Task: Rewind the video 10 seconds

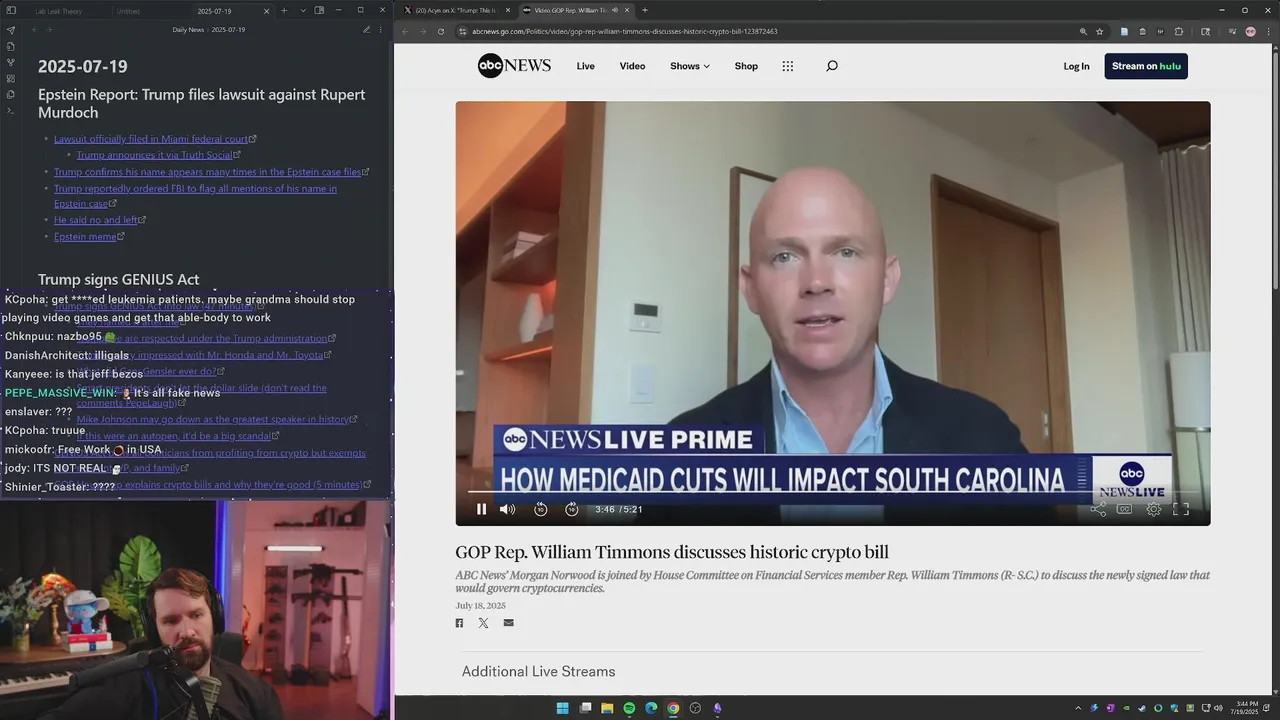Action: (540, 509)
